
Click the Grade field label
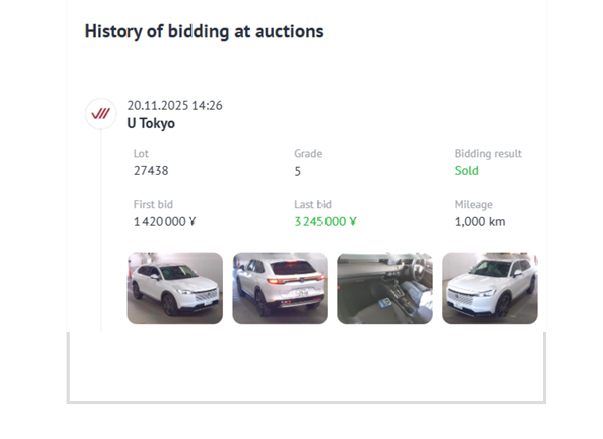tap(308, 154)
